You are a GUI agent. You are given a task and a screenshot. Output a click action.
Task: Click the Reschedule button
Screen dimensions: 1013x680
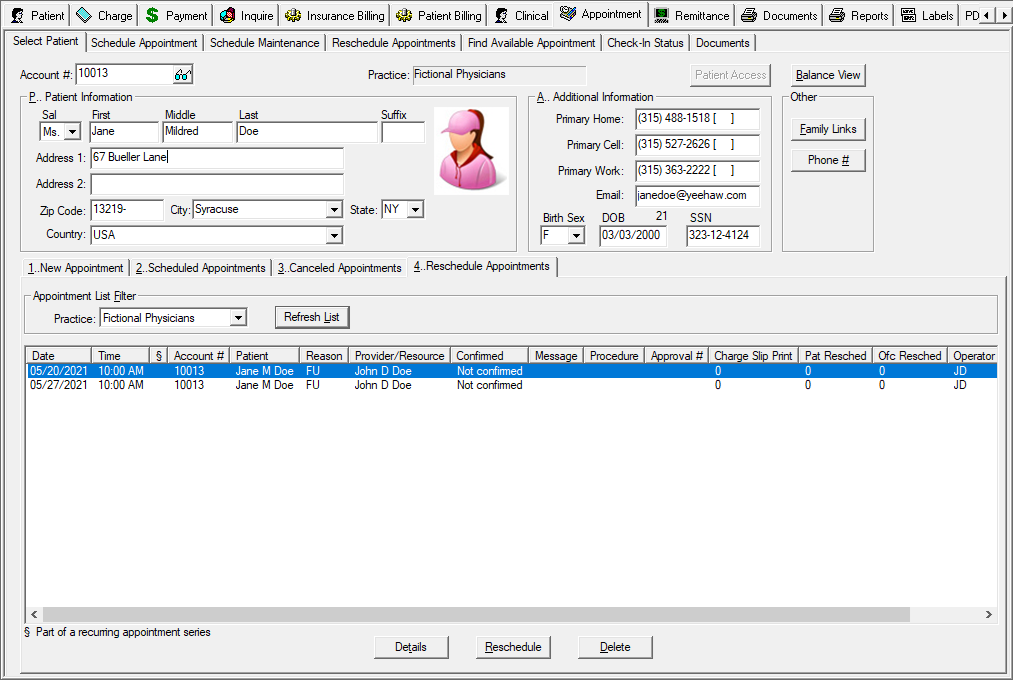point(513,647)
